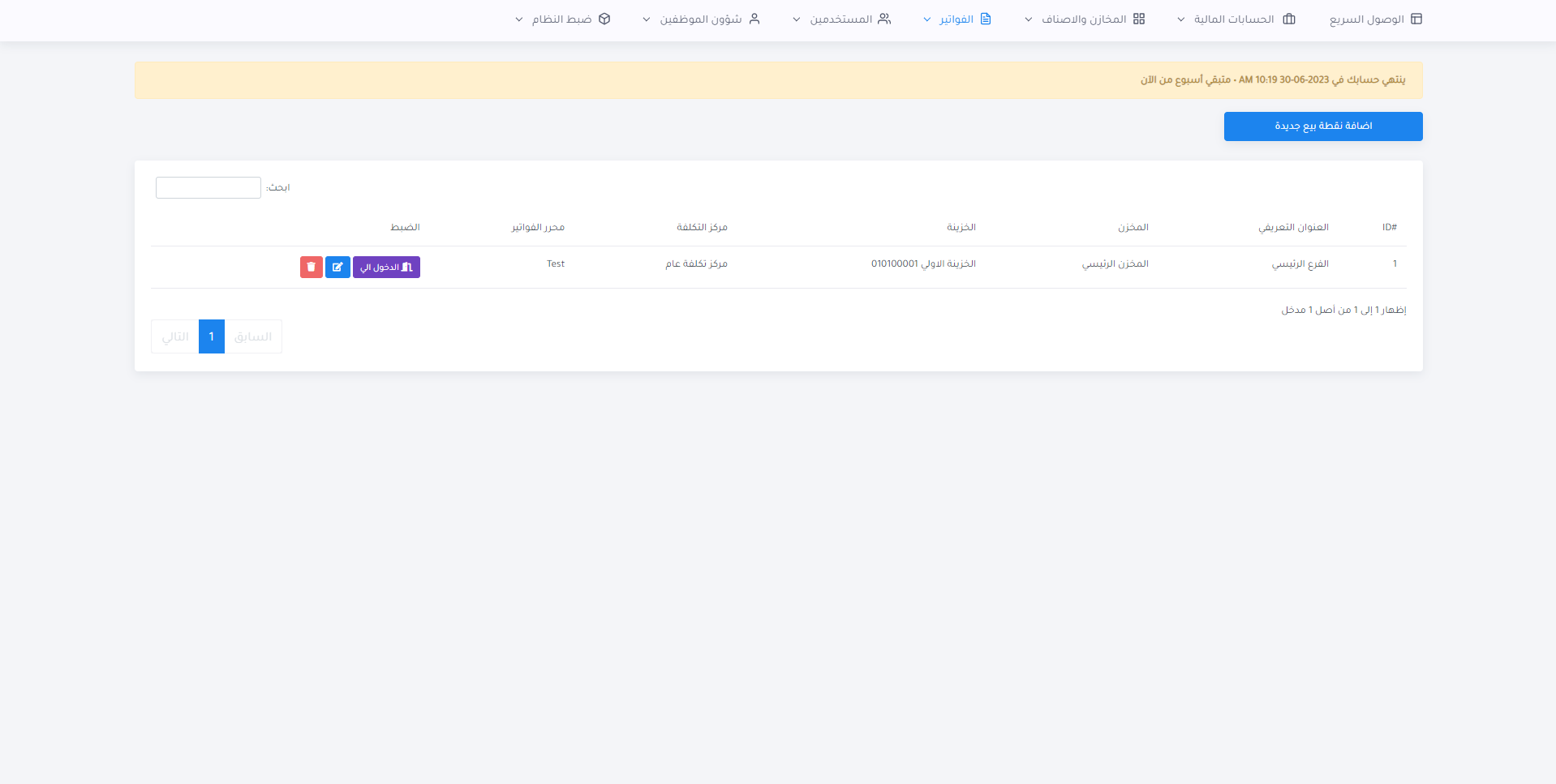Expand the chevron beside الفواتير menu
This screenshot has height=784, width=1556.
pyautogui.click(x=927, y=19)
